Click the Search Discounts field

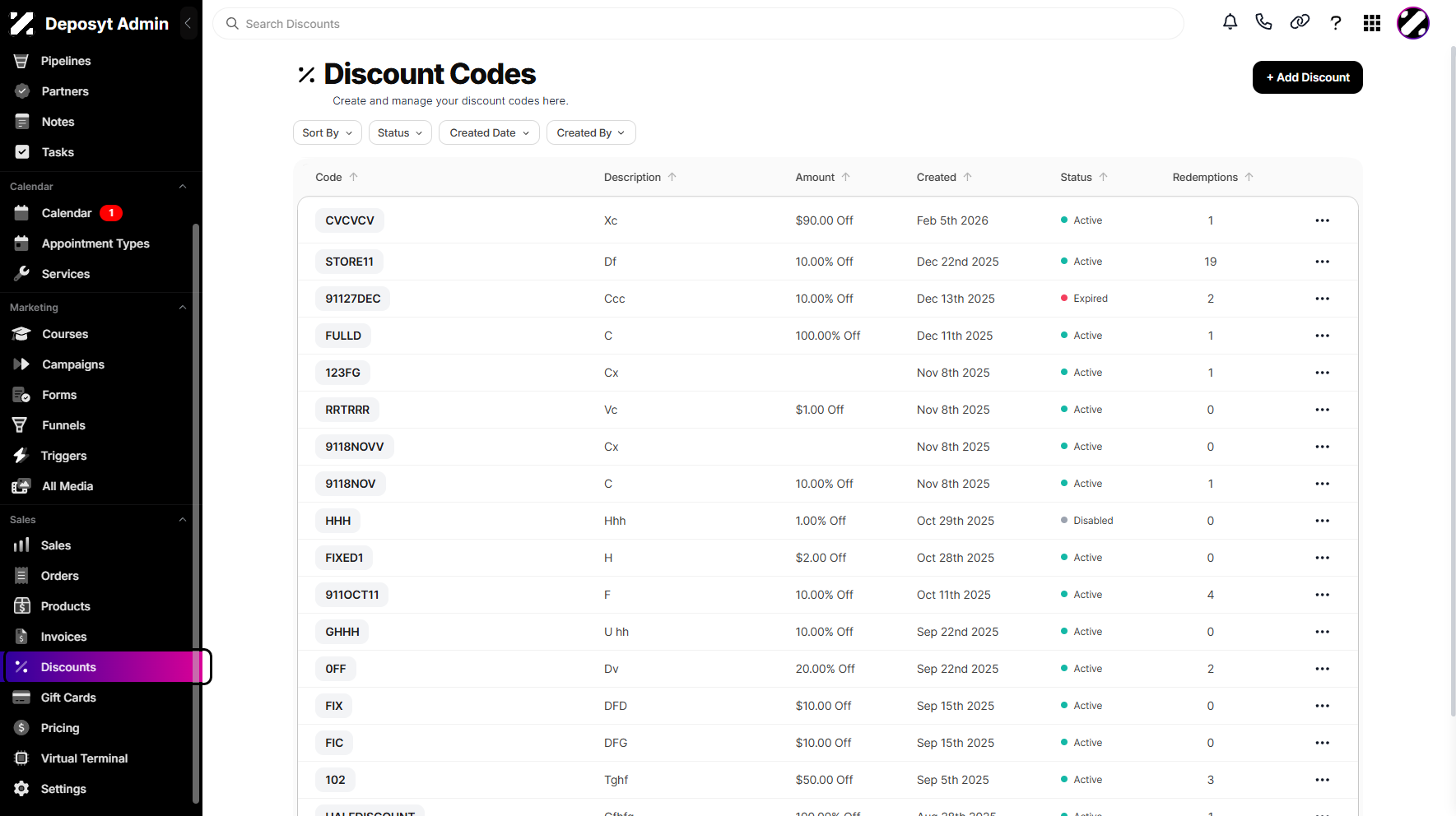click(x=698, y=24)
